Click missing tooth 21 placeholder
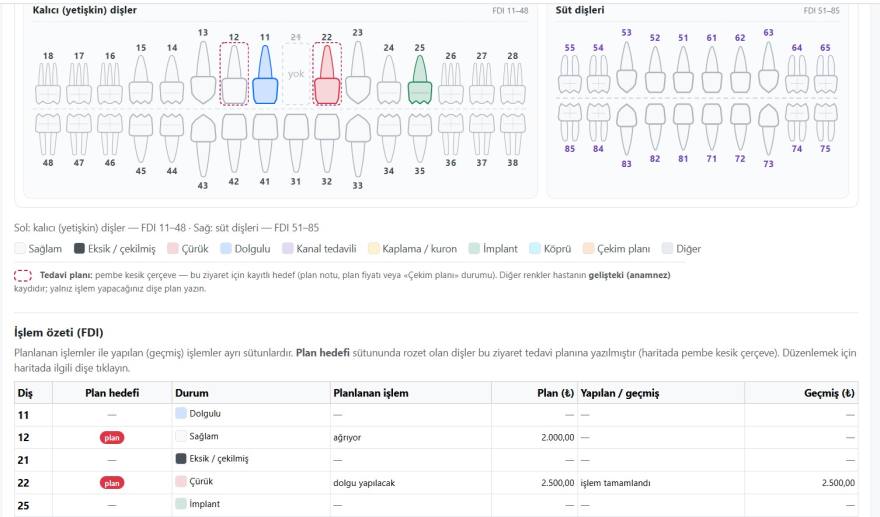This screenshot has height=517, width=880. (296, 74)
